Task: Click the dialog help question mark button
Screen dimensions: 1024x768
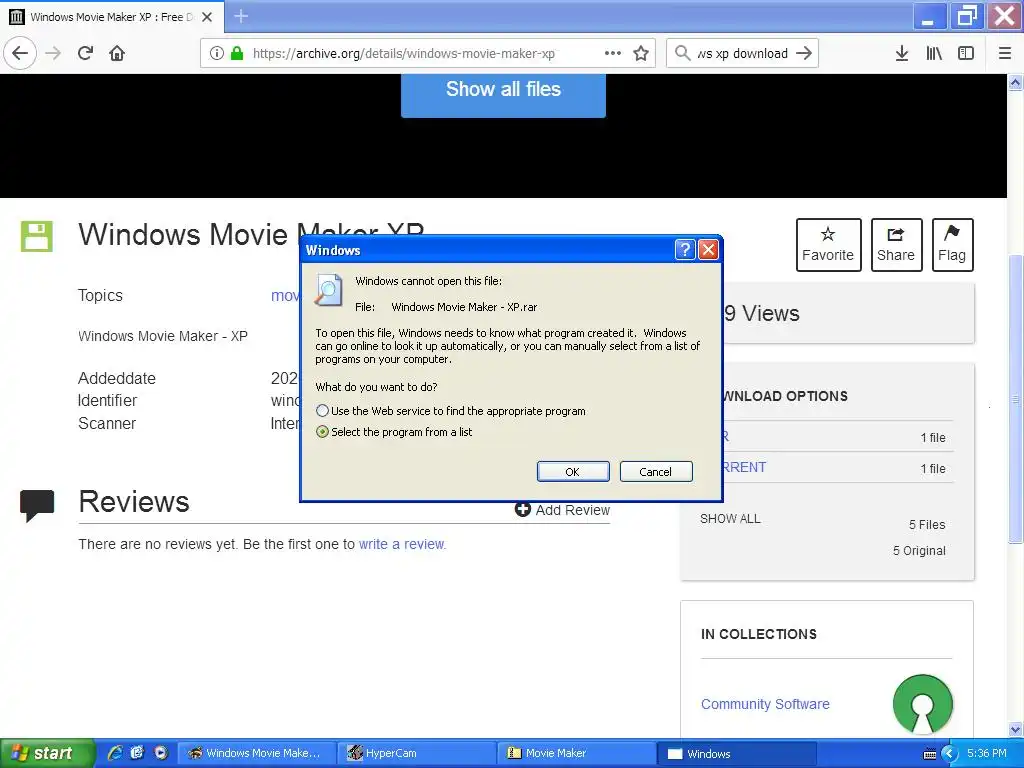Action: point(684,249)
